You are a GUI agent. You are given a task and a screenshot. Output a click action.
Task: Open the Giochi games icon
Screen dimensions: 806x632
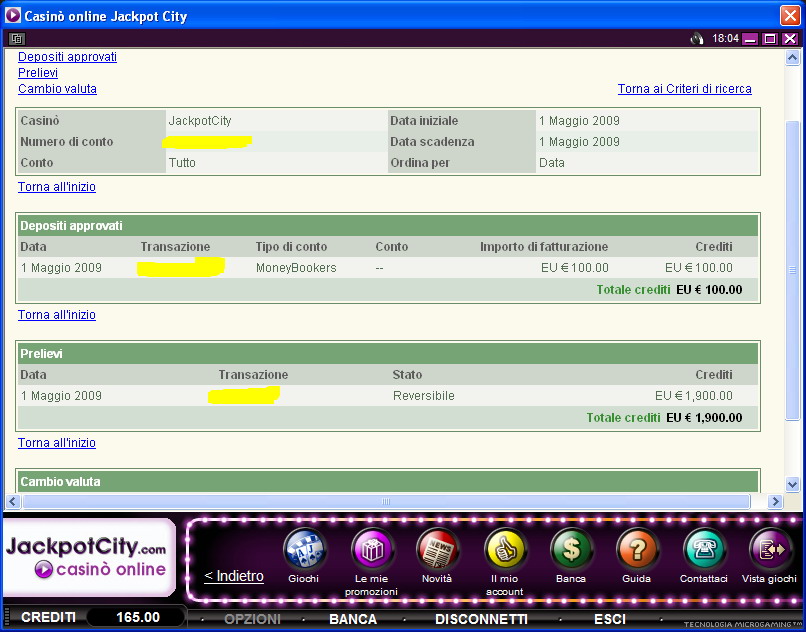click(x=303, y=550)
